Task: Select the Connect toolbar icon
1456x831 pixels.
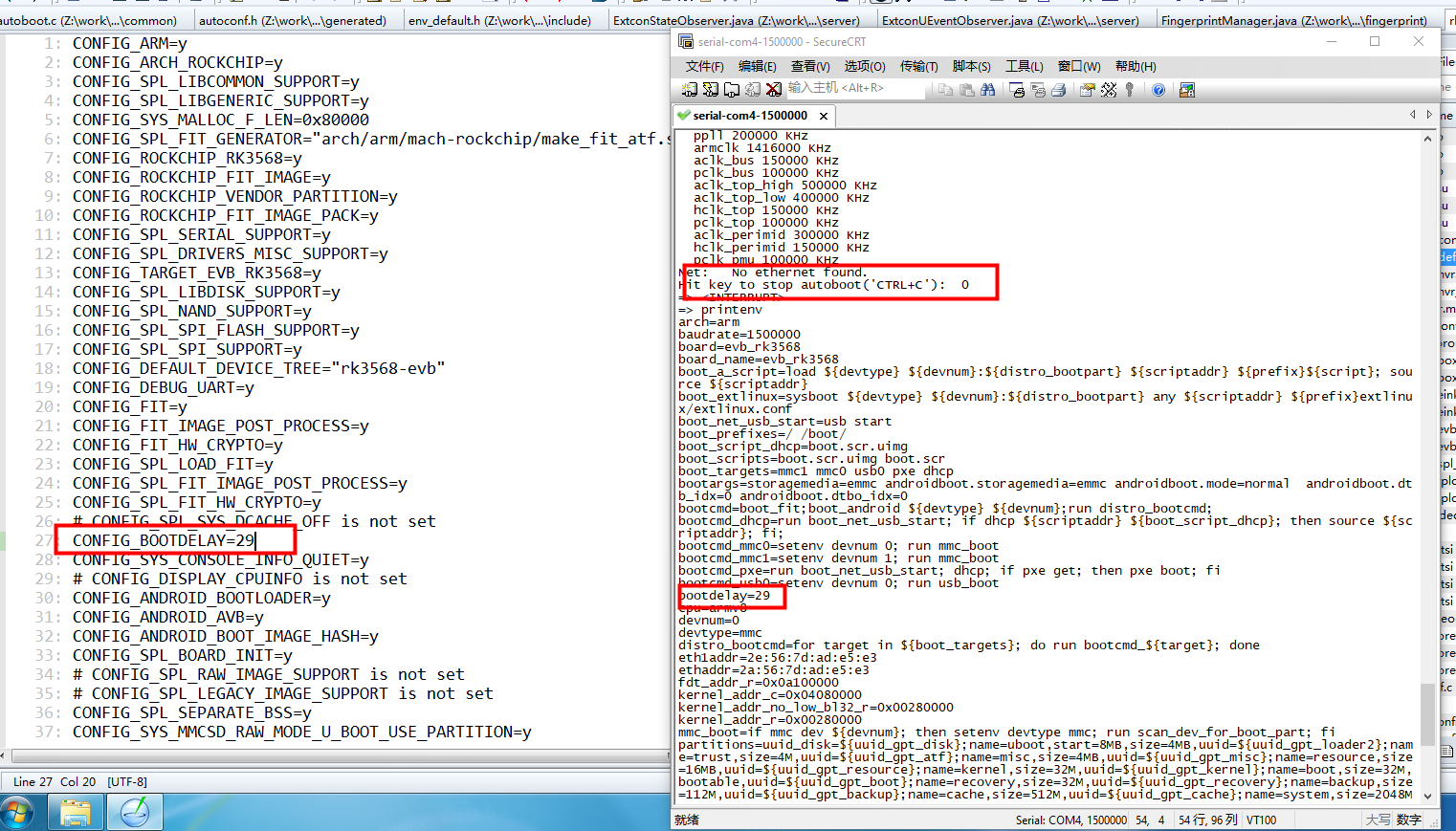Action: click(689, 89)
